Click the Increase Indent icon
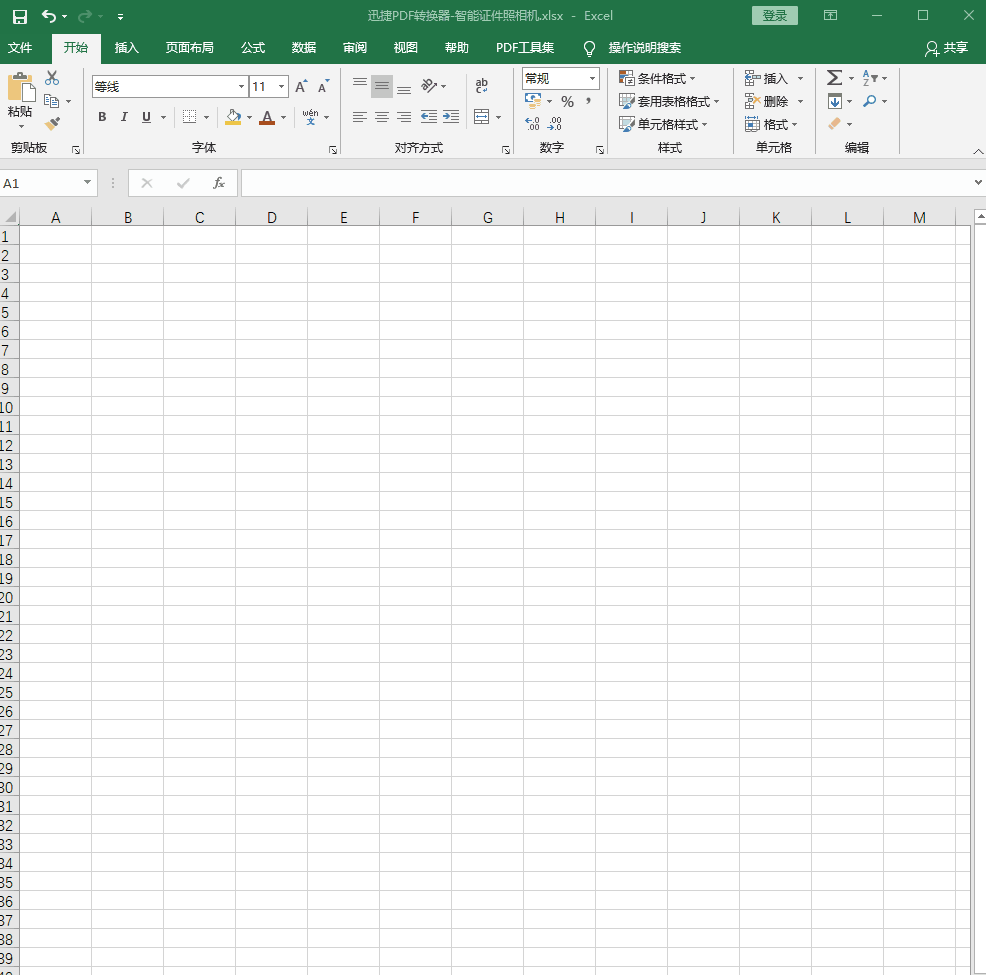Viewport: 986px width, 975px height. [451, 117]
